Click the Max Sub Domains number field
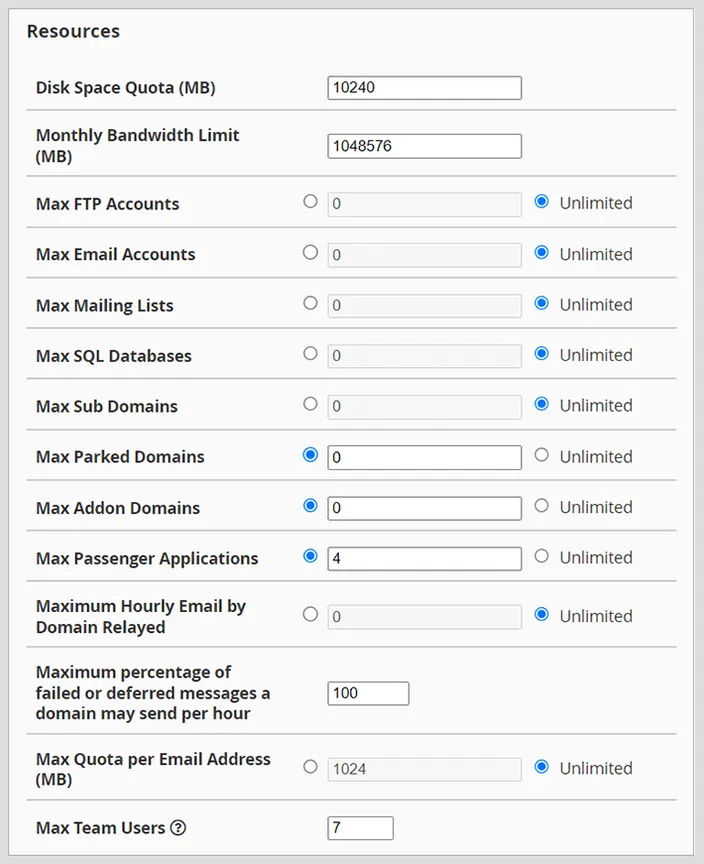Screen dimensions: 704x864 click(x=424, y=407)
